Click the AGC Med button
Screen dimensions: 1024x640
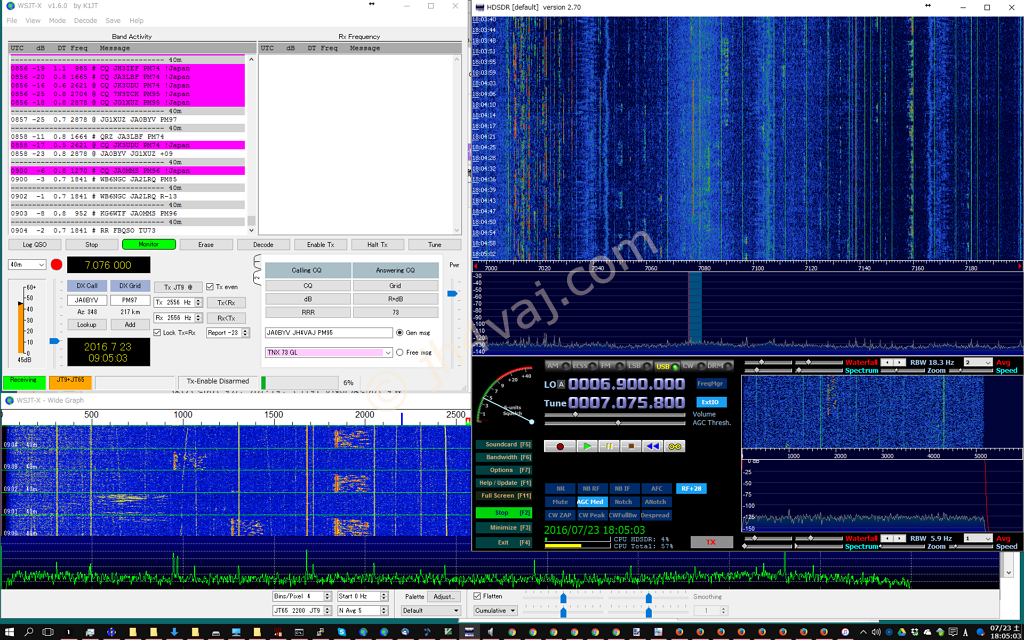pos(592,502)
